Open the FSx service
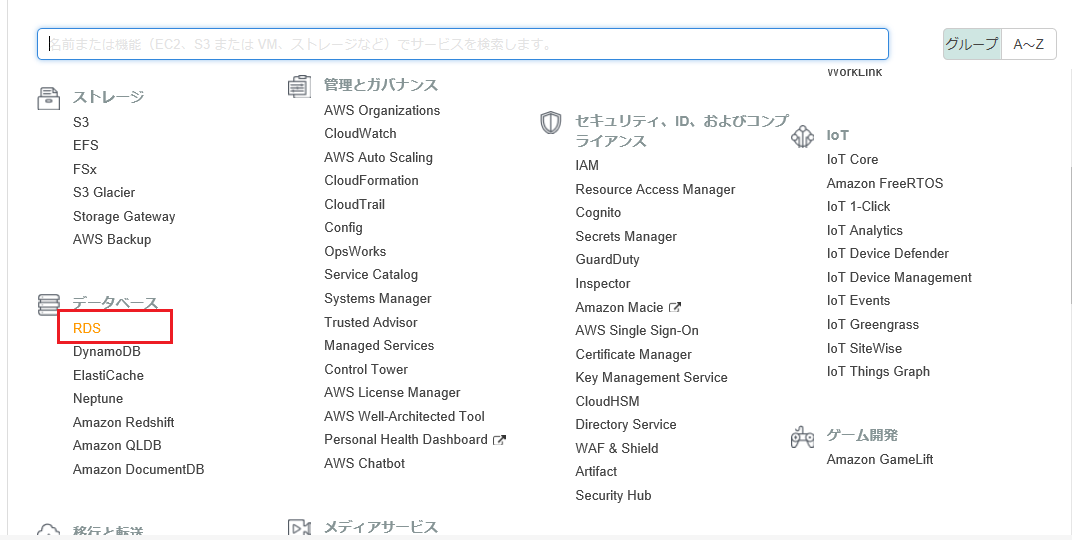The height and width of the screenshot is (540, 1072). point(85,170)
